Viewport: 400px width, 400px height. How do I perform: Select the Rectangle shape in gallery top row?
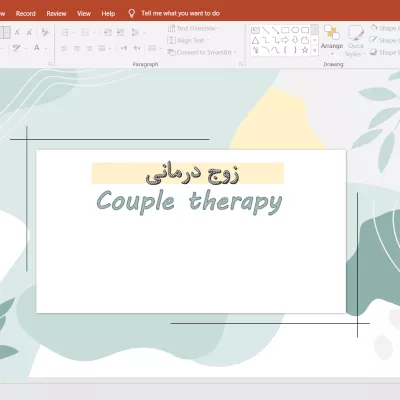pos(285,30)
